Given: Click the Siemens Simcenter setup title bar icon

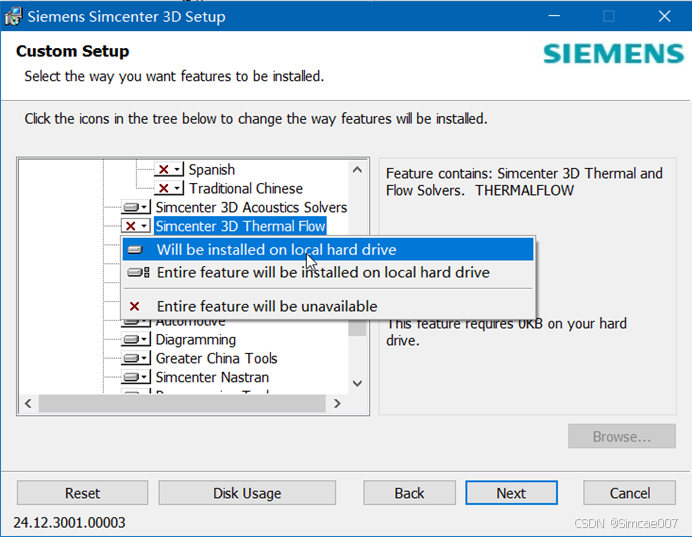Looking at the screenshot, I should 13,16.
